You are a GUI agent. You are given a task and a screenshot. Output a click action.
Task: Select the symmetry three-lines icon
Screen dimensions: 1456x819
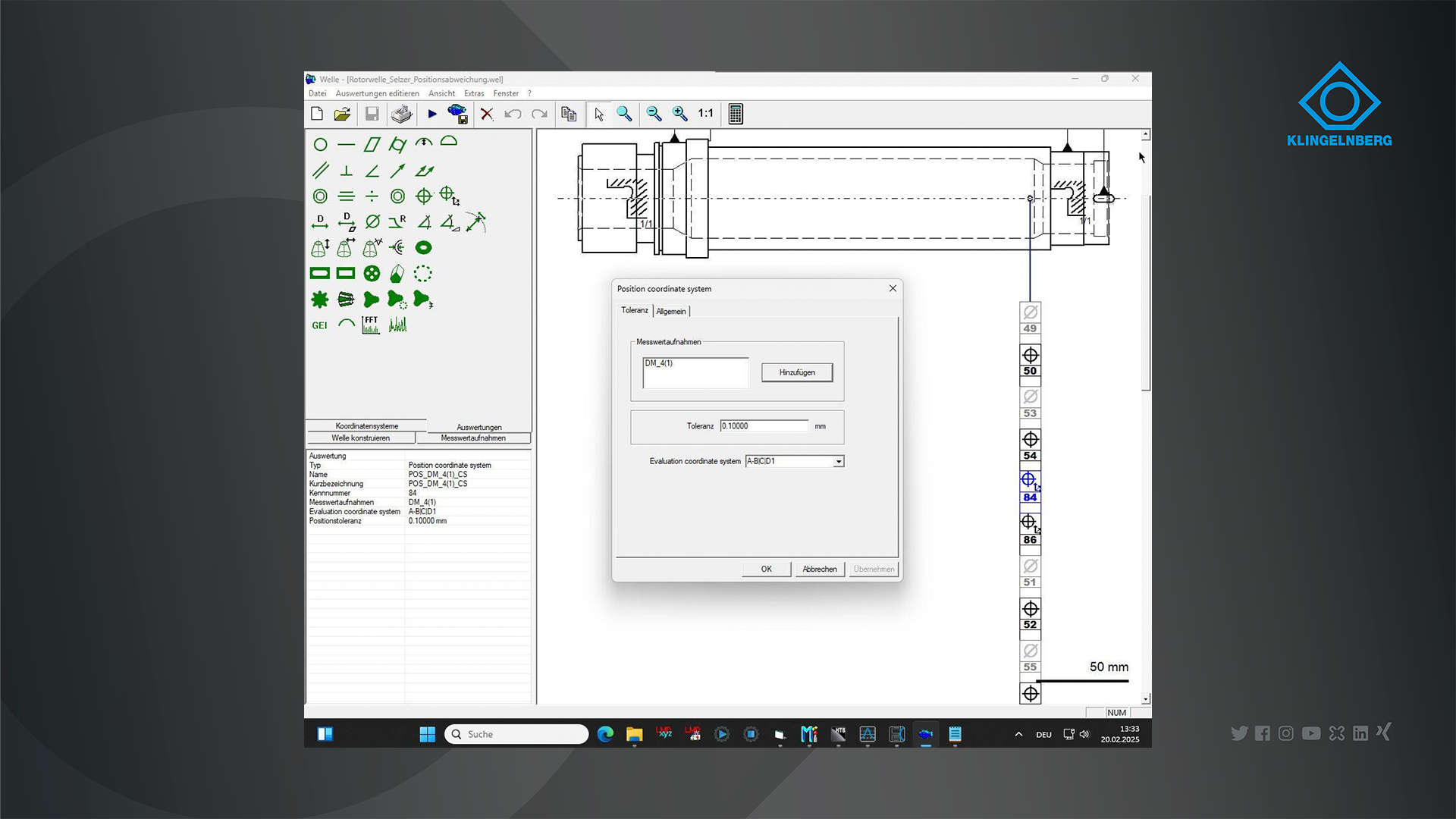pyautogui.click(x=346, y=196)
